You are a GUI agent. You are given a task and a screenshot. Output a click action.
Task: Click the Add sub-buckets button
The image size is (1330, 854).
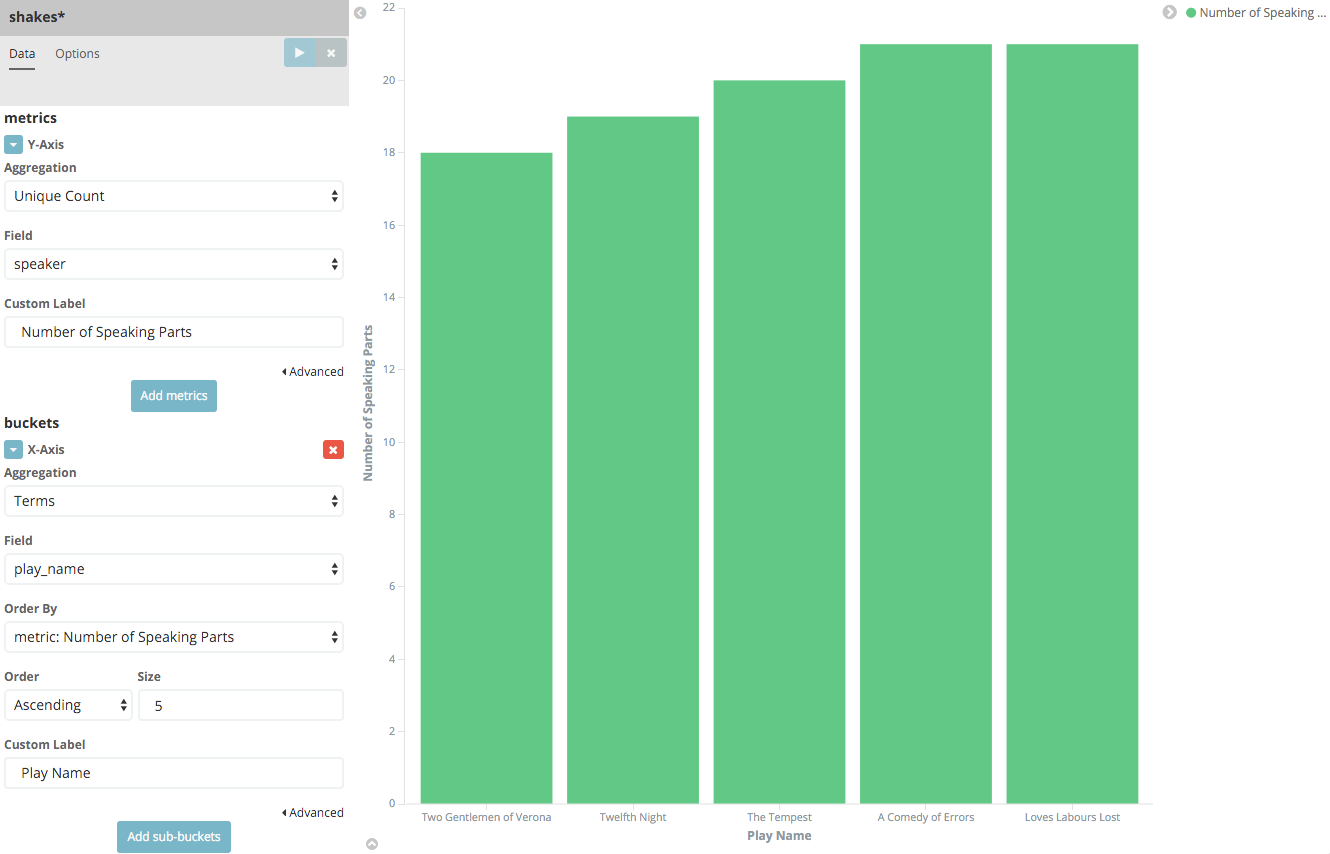(174, 837)
